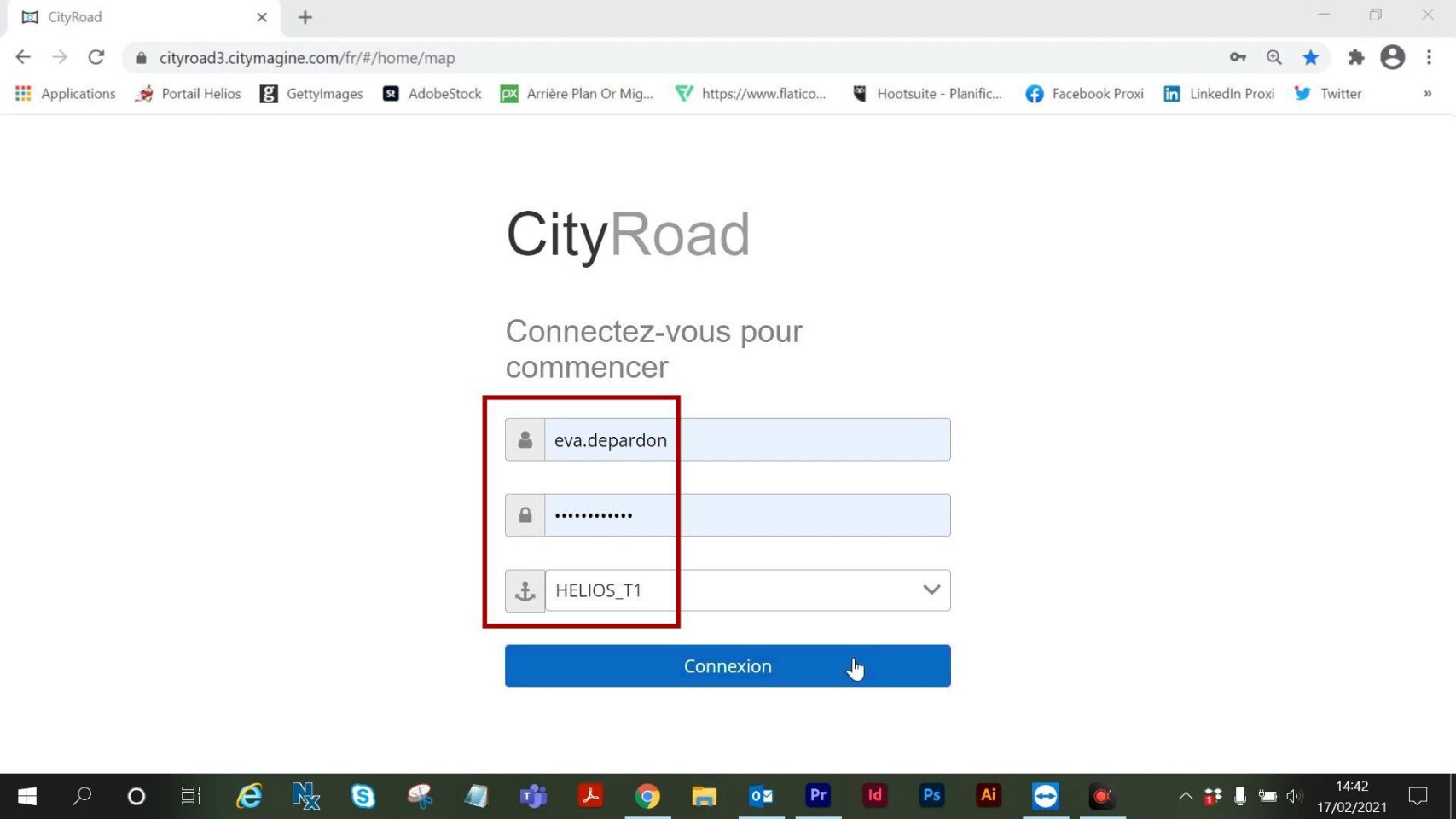Open Cortana from the taskbar
The image size is (1456, 819).
(x=136, y=796)
